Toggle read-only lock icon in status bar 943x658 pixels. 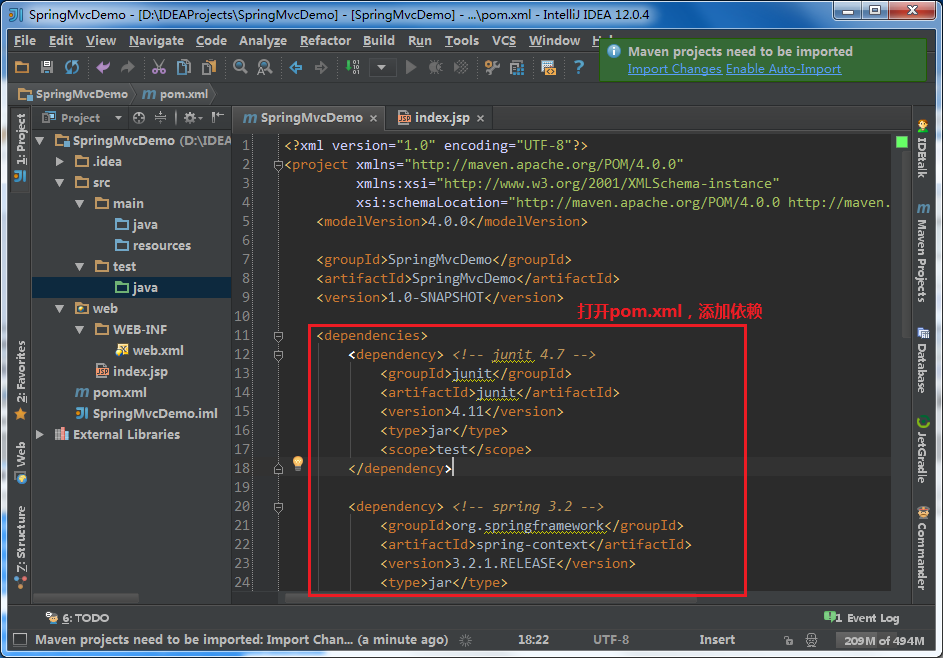coord(788,641)
